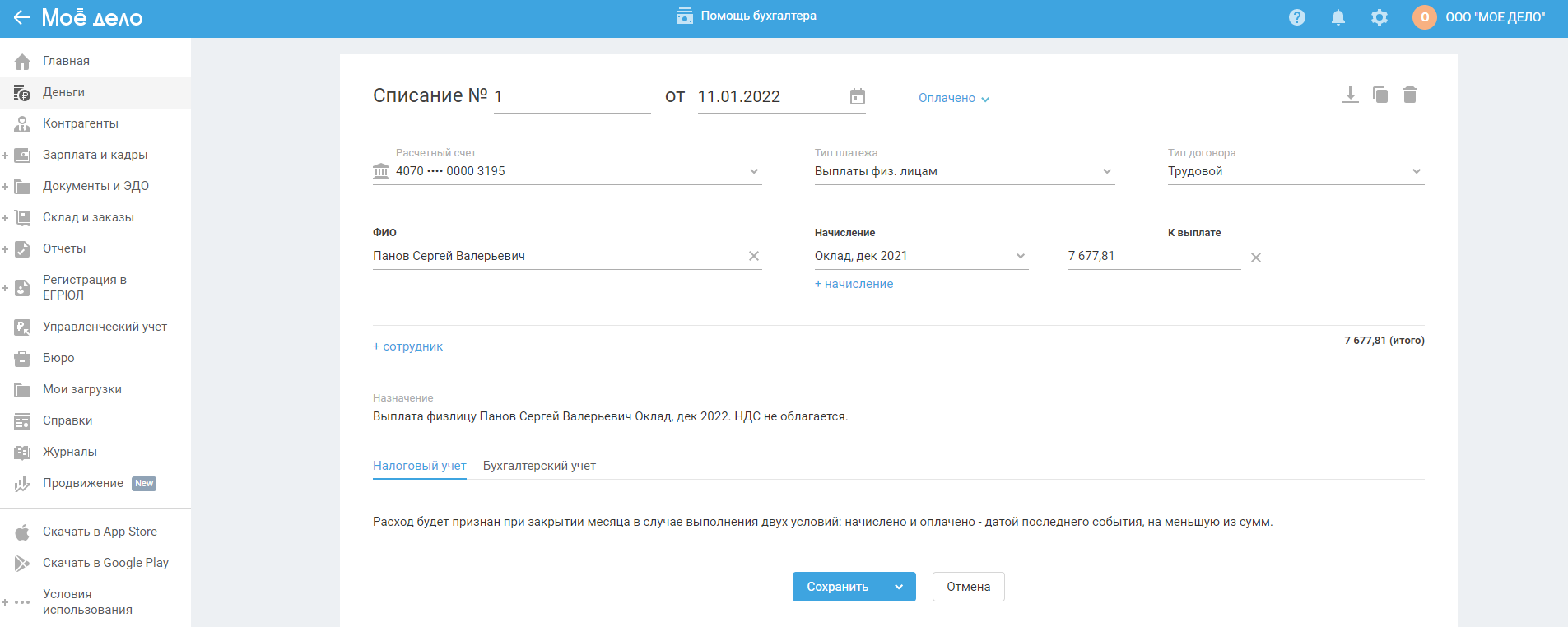Click the Журналы sidebar icon
The width and height of the screenshot is (1568, 627).
click(22, 453)
